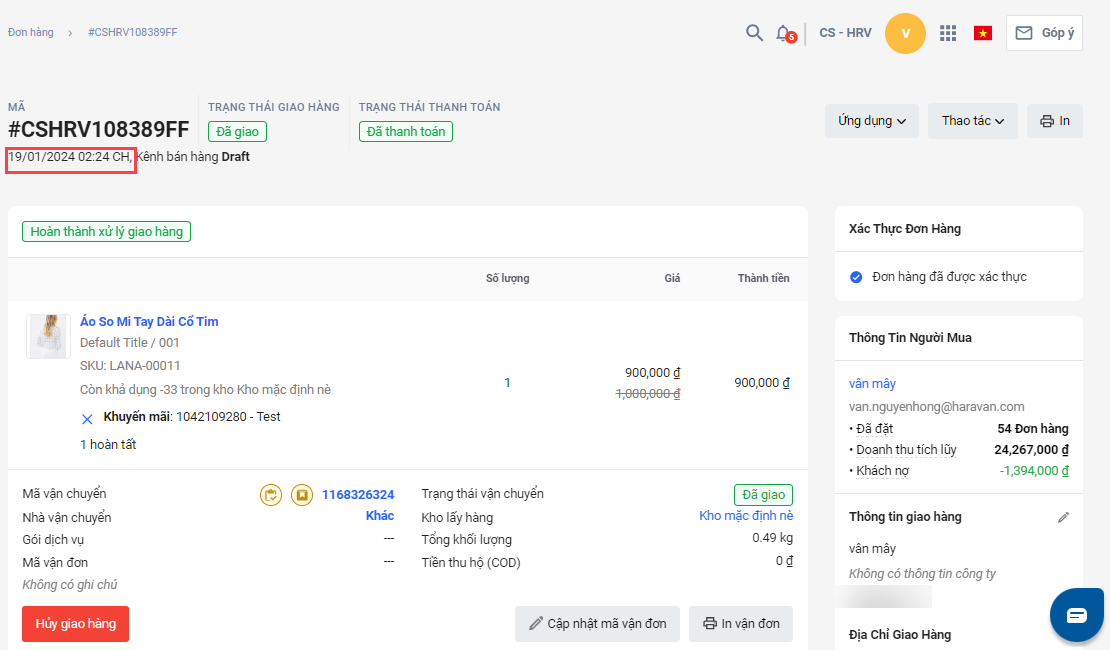Open the apps grid icon
Screen dimensions: 1110x650
pos(948,33)
